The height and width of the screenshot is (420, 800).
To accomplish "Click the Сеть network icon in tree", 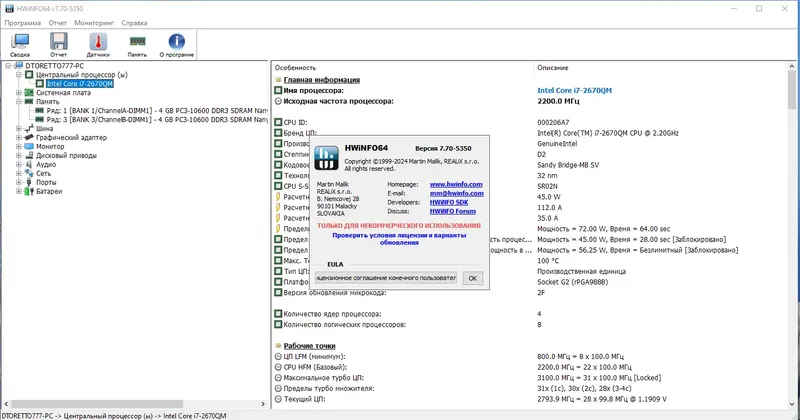I will (x=29, y=173).
